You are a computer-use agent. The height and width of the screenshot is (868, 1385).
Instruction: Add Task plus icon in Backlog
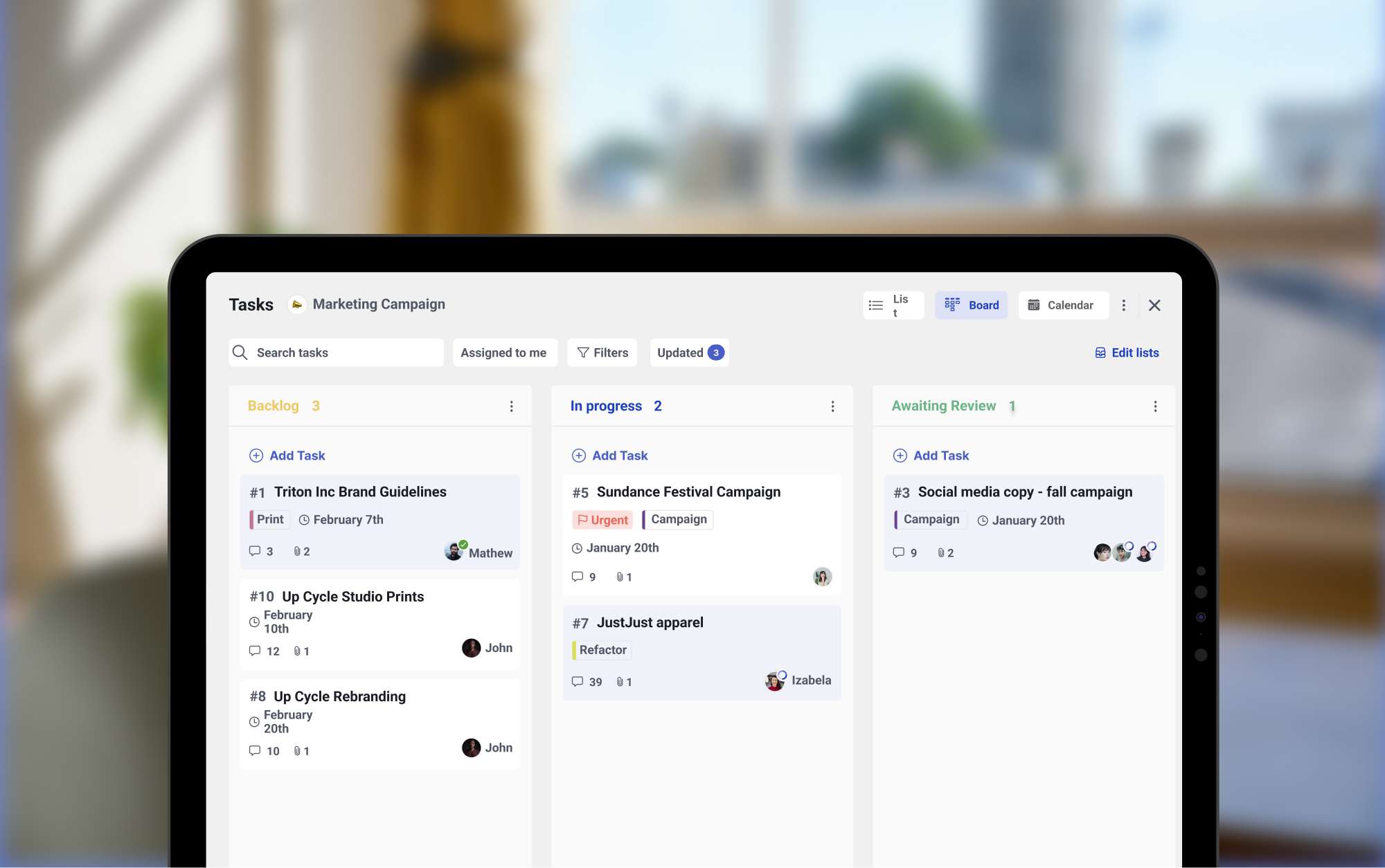[256, 455]
